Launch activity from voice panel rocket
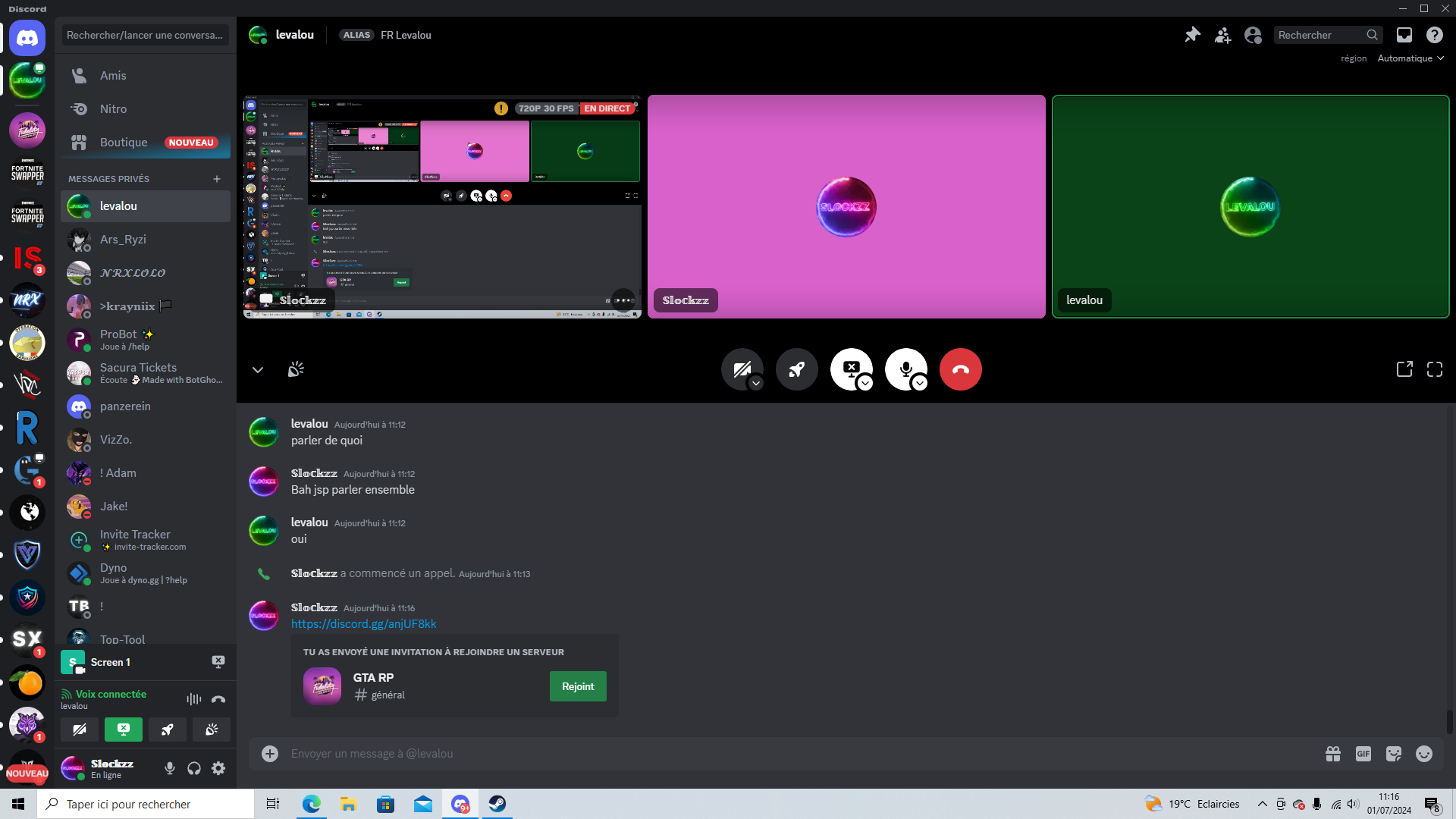Image resolution: width=1456 pixels, height=819 pixels. [168, 730]
